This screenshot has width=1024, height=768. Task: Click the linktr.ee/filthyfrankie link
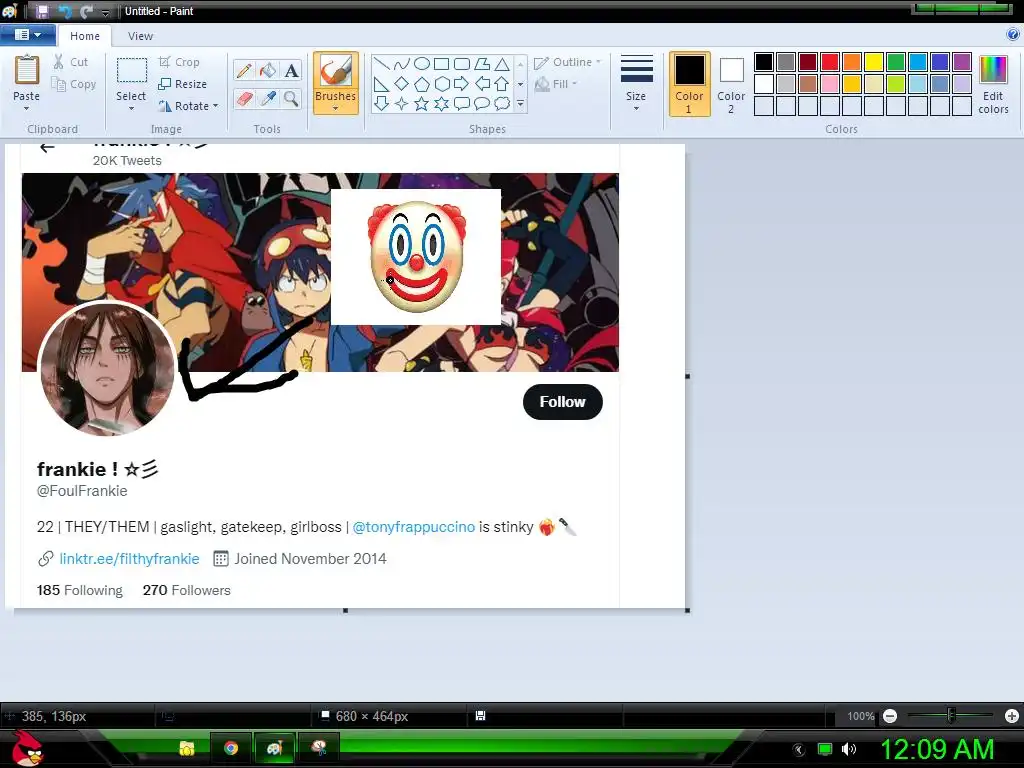129,559
